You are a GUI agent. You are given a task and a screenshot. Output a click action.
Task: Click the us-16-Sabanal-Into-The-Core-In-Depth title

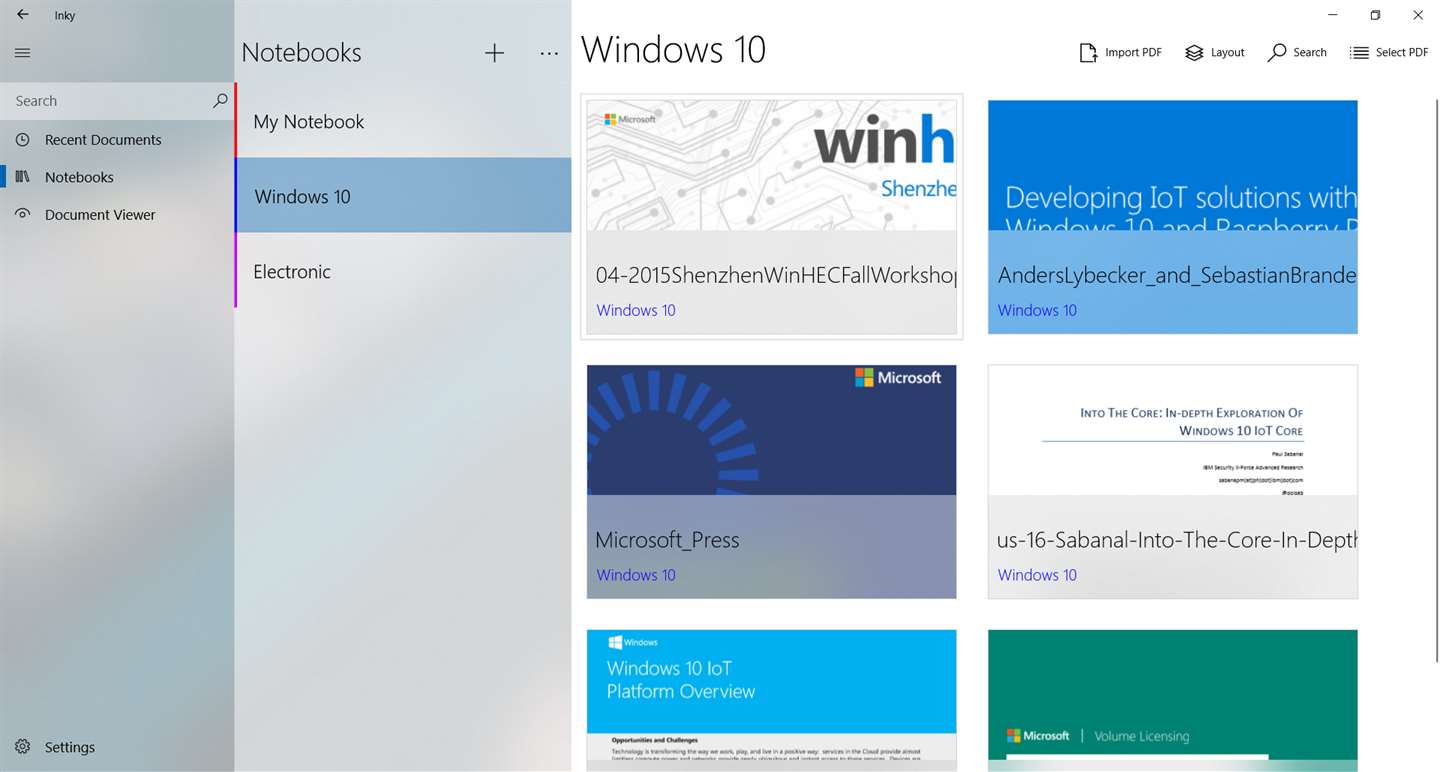click(1177, 540)
